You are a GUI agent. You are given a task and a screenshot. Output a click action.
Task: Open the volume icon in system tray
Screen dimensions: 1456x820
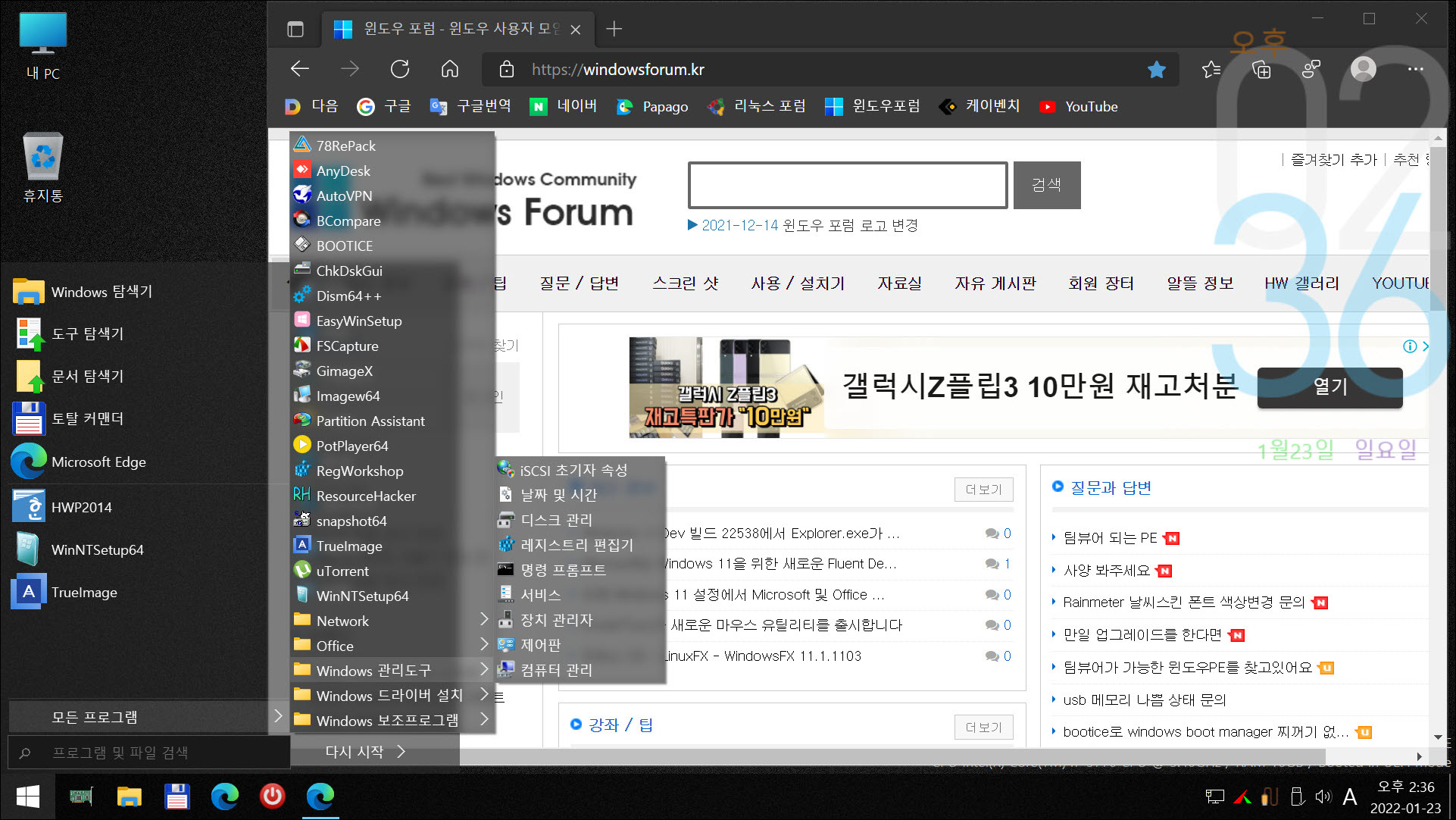click(x=1323, y=797)
